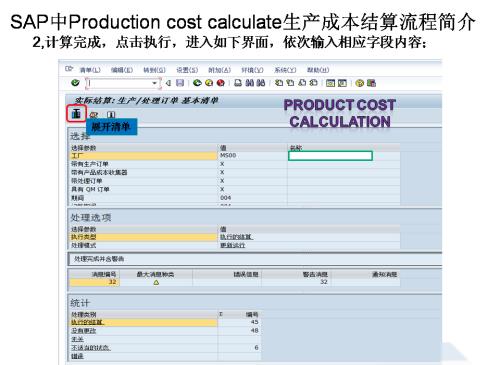Open the underlined execution type value link
Image resolution: width=500 pixels, height=365 pixels.
click(236, 237)
